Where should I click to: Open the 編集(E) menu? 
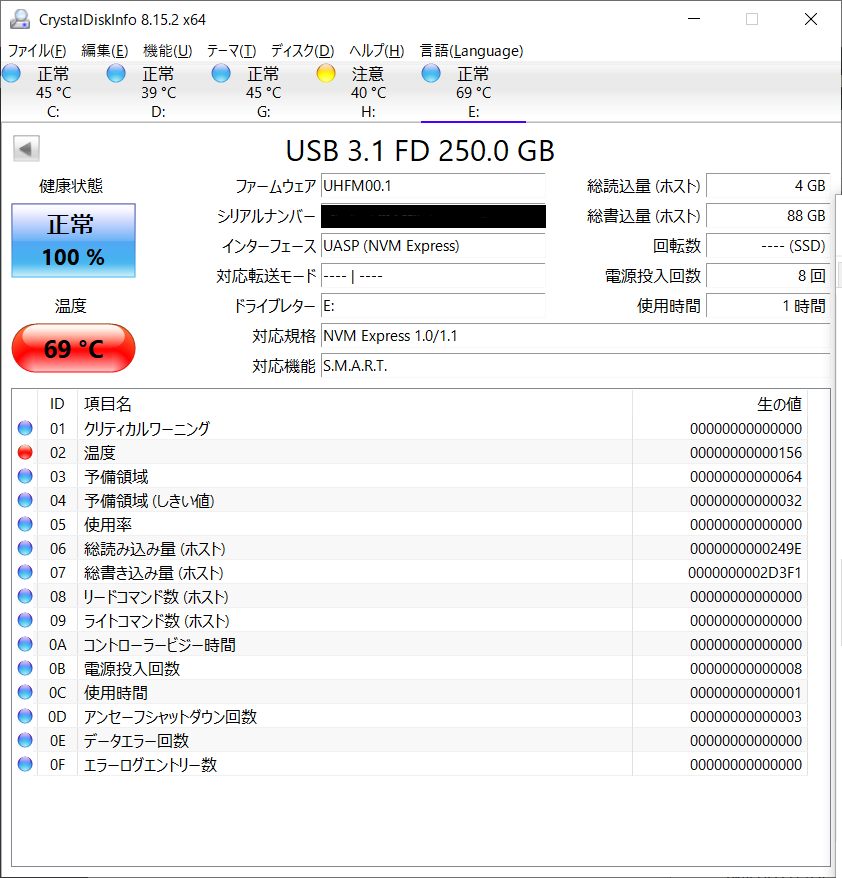click(x=105, y=51)
